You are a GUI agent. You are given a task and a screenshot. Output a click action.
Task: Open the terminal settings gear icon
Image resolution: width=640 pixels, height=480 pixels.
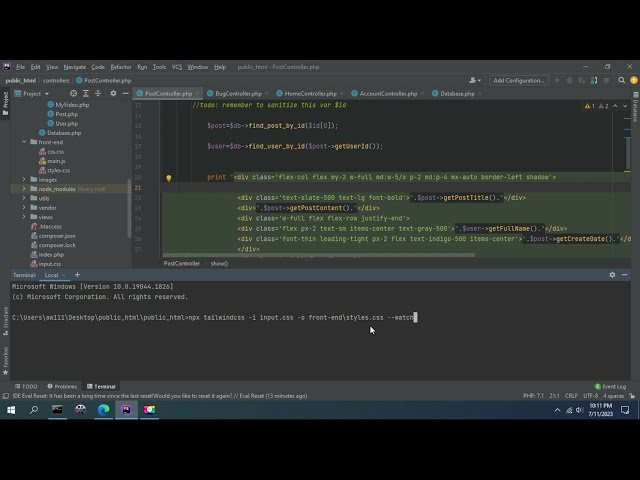click(612, 275)
